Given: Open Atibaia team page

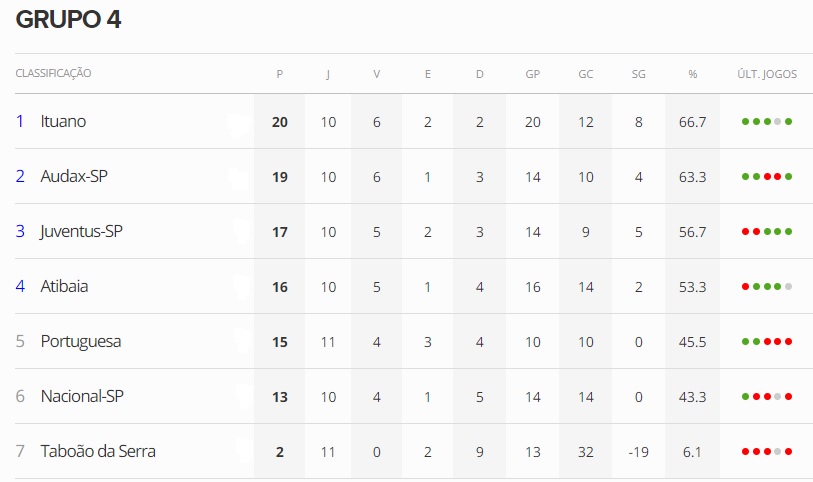Looking at the screenshot, I should [x=64, y=286].
